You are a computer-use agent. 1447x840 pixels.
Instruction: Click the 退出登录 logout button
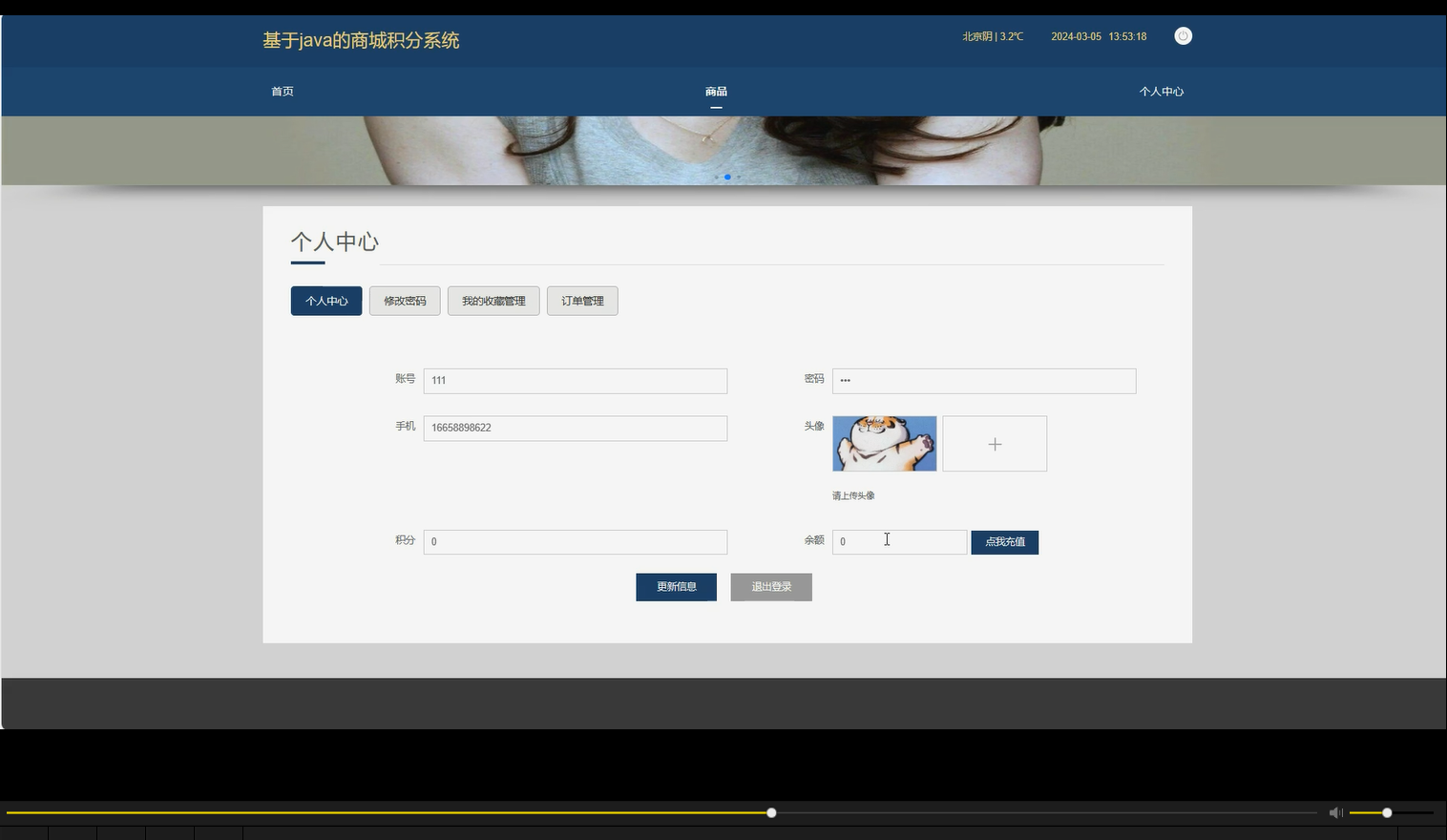point(770,586)
